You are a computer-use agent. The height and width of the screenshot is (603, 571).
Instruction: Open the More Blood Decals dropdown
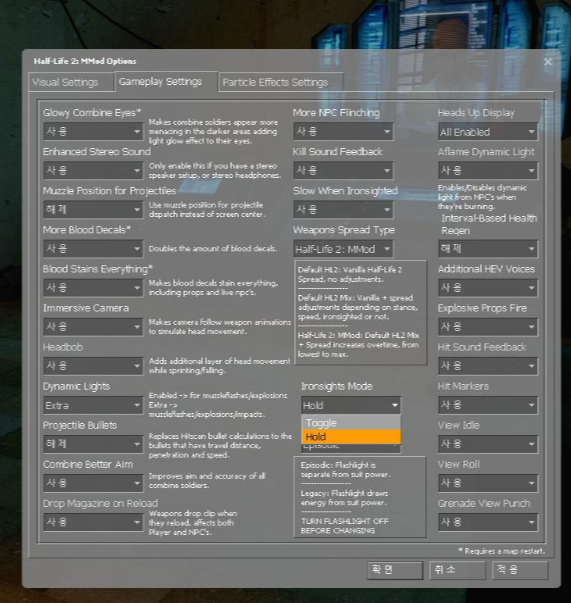(93, 248)
